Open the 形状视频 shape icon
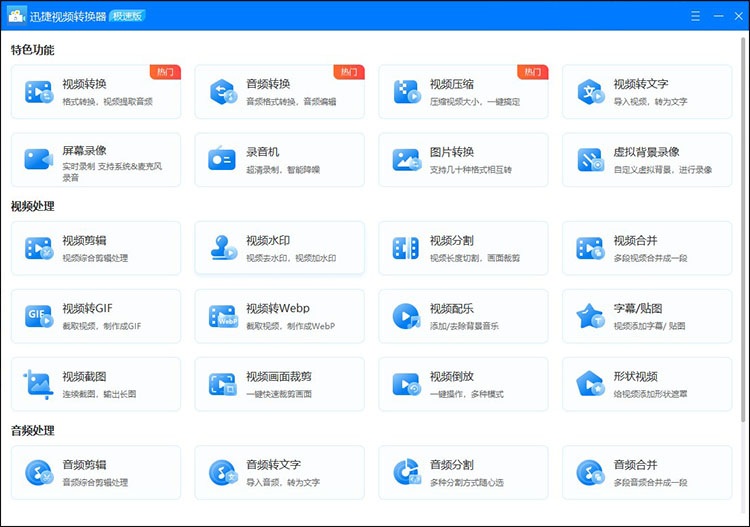The image size is (750, 527). [591, 384]
